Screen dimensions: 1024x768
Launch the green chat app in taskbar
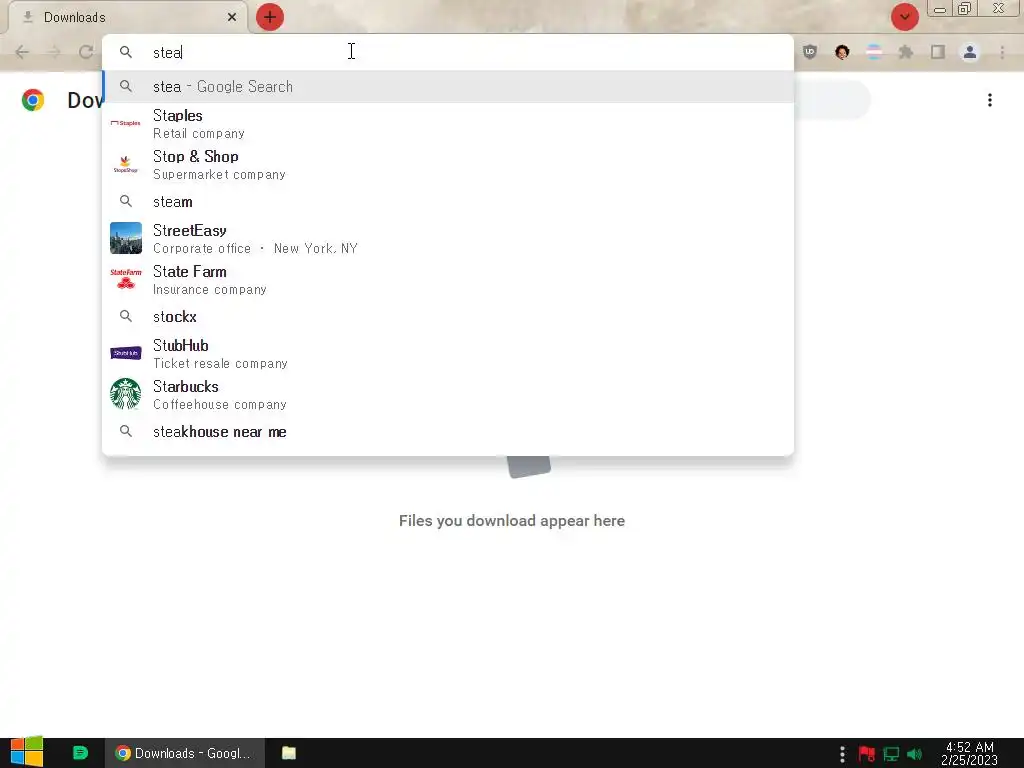[80, 753]
